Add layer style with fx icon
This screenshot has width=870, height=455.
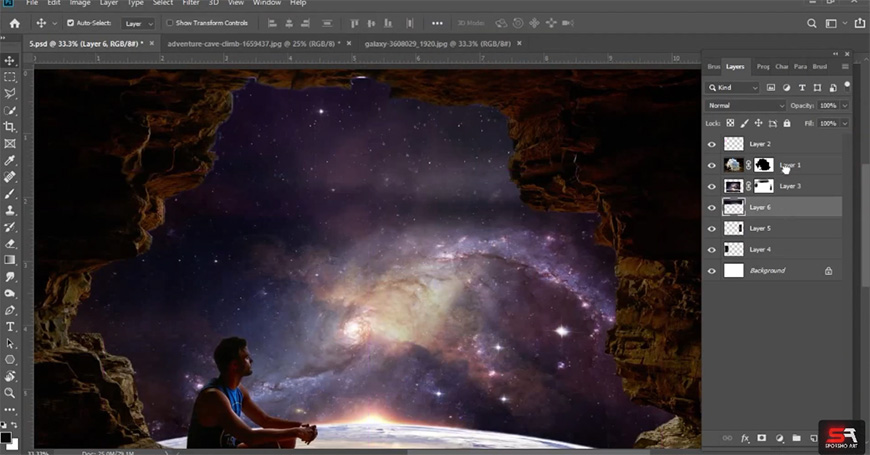(745, 438)
